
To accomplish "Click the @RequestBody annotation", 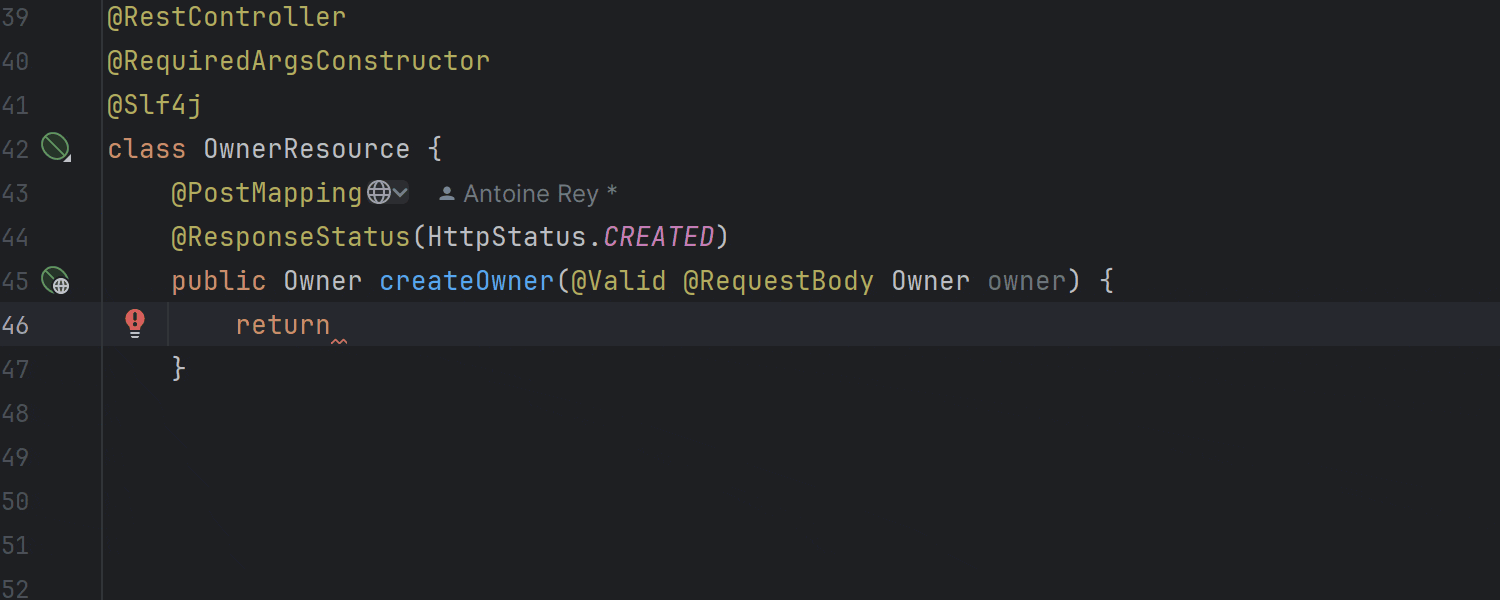I will pyautogui.click(x=778, y=281).
